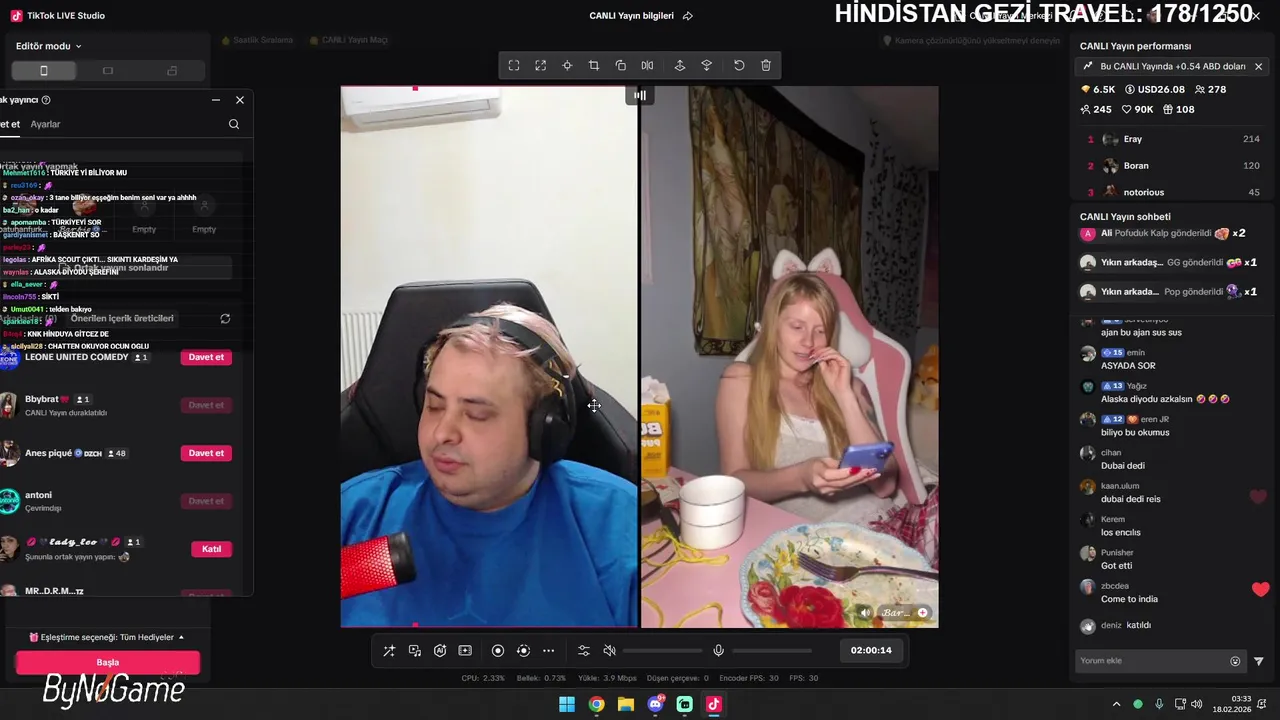Open Discord from taskbar

[x=655, y=704]
